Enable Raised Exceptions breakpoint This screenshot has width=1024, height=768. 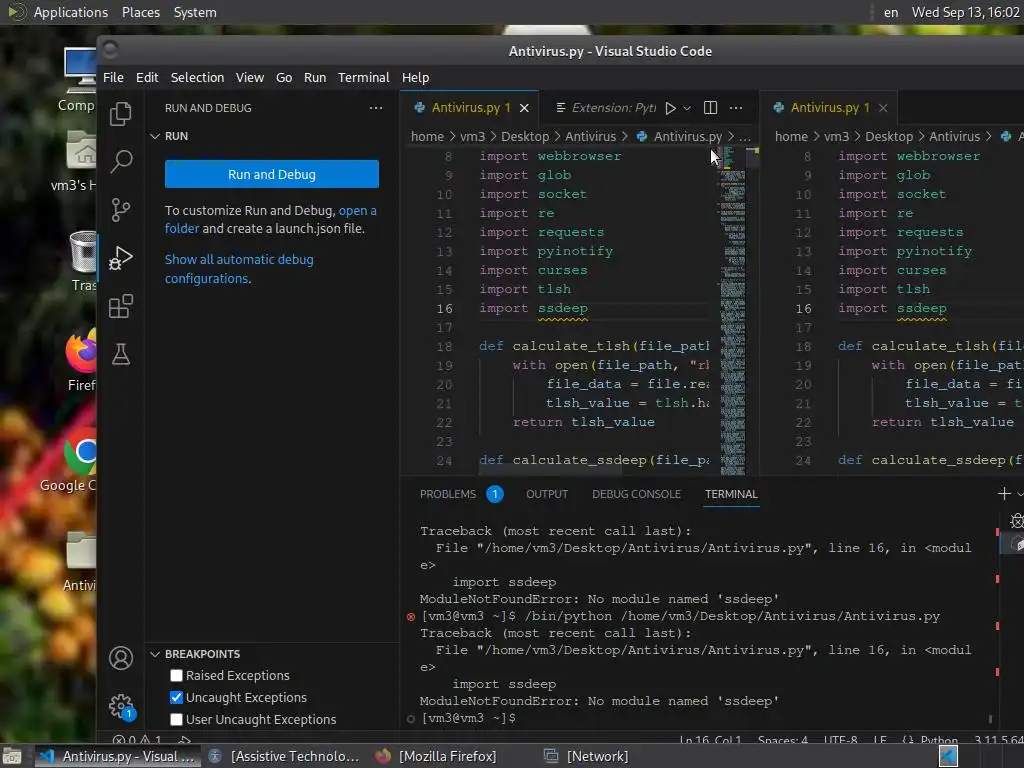[x=176, y=675]
